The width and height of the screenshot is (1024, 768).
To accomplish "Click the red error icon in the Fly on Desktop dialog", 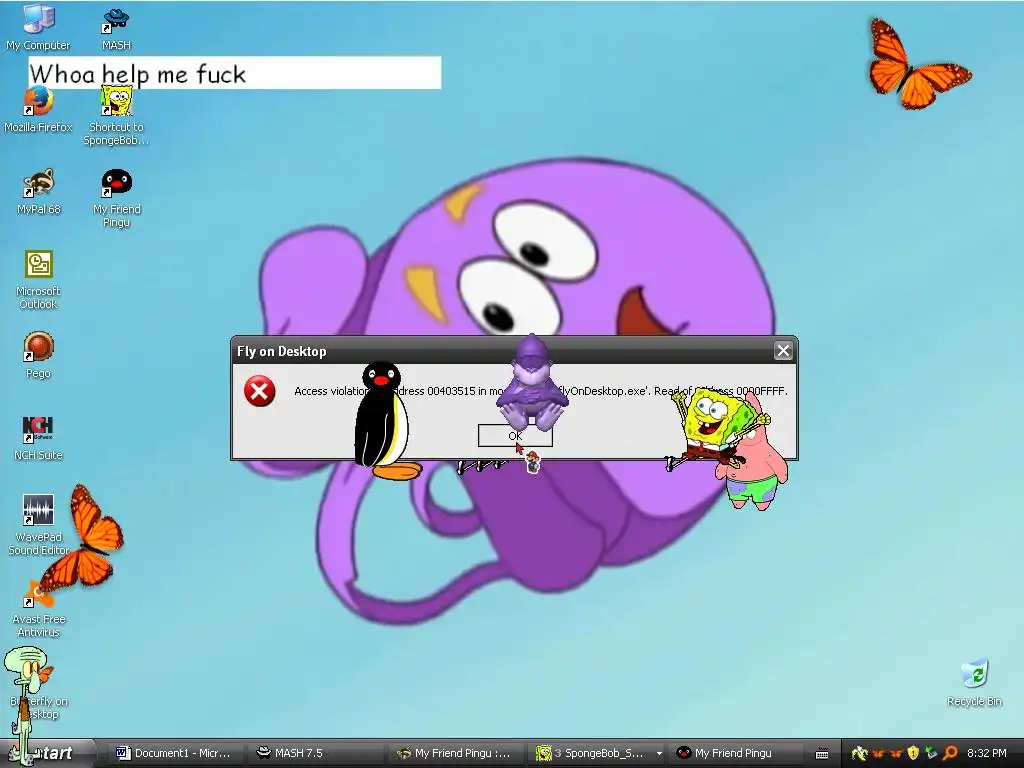I will (x=259, y=391).
